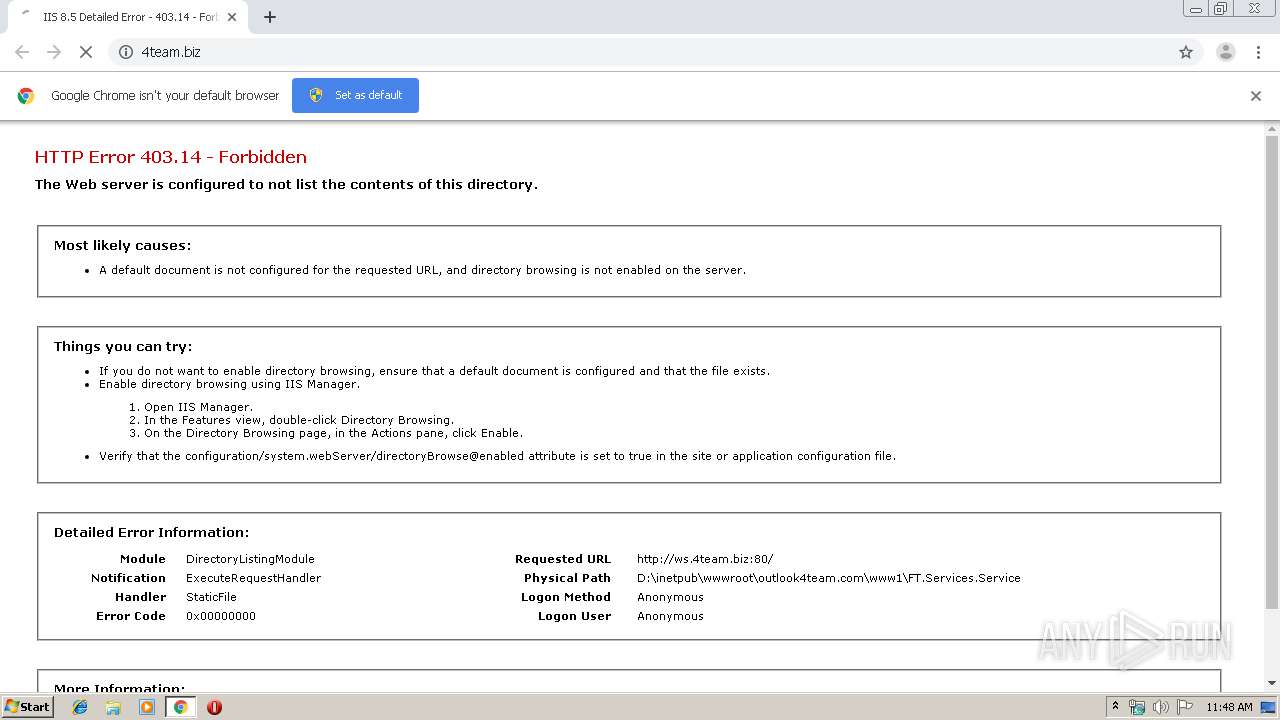Click the Chrome logo in the info bar
Screen dimensions: 1280x720
[26, 96]
